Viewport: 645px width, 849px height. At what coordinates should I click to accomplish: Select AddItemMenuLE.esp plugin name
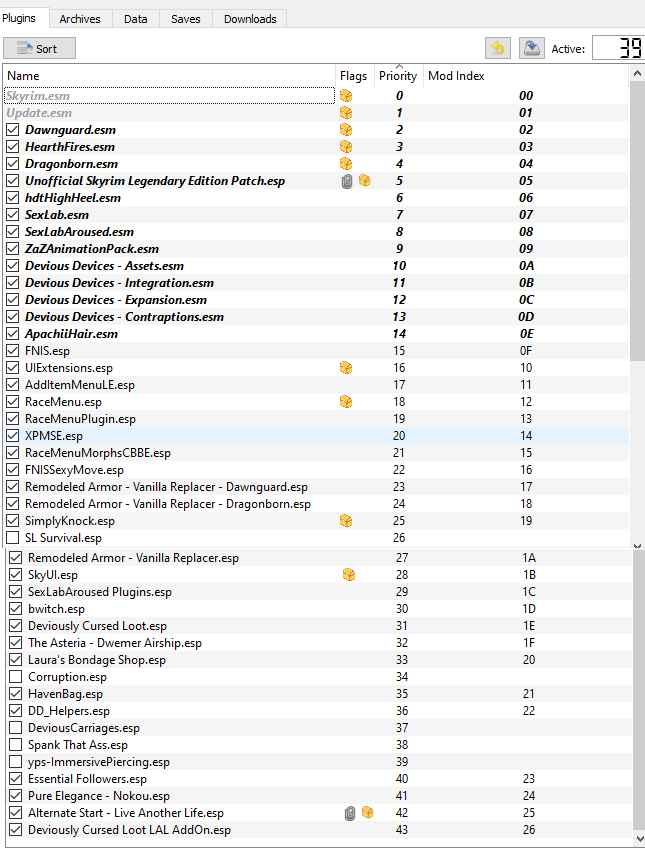[x=80, y=385]
